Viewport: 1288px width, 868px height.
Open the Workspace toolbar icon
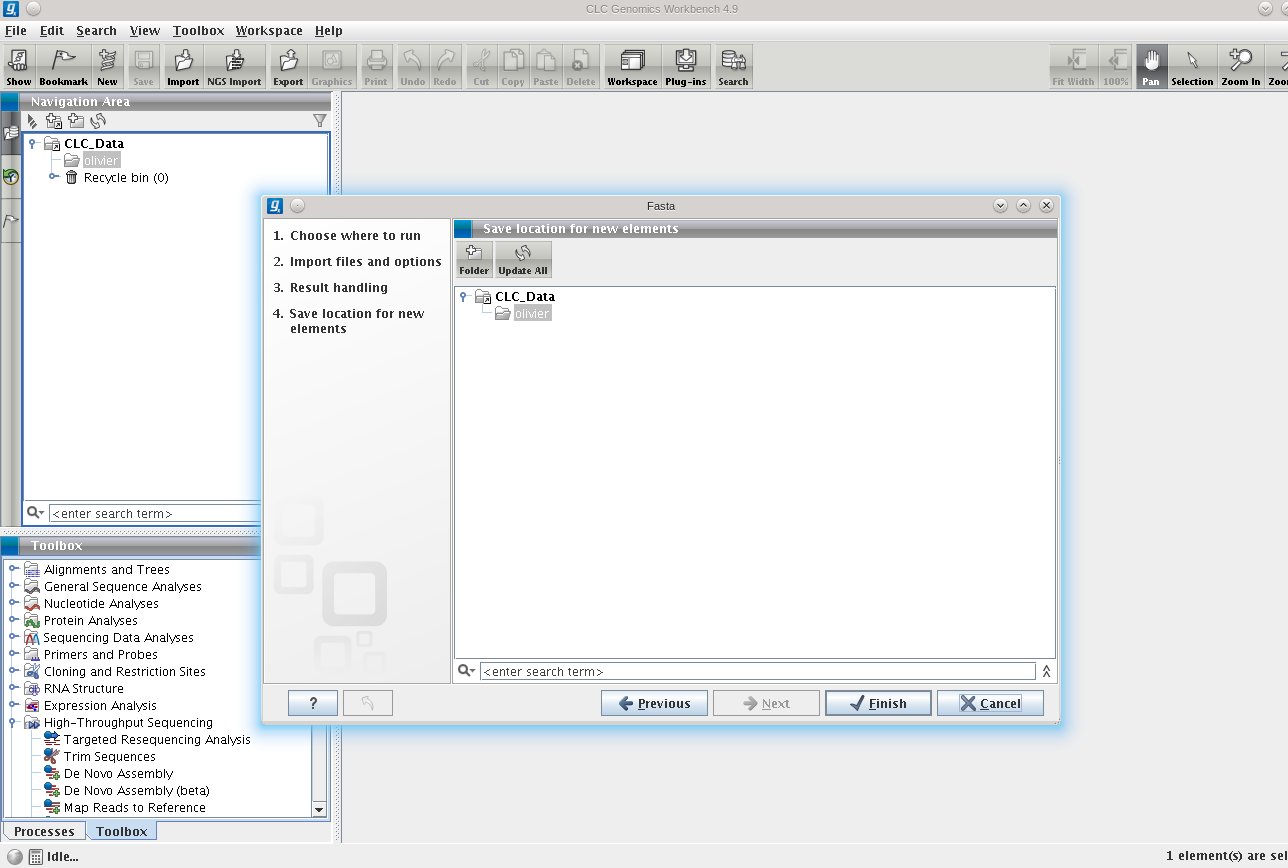(x=632, y=67)
